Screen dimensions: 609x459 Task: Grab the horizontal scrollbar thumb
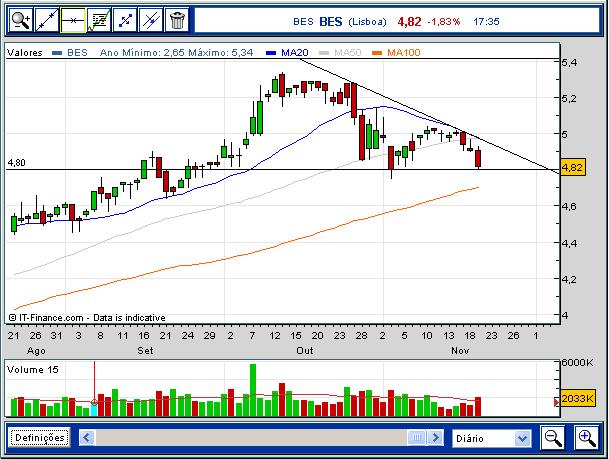416,438
